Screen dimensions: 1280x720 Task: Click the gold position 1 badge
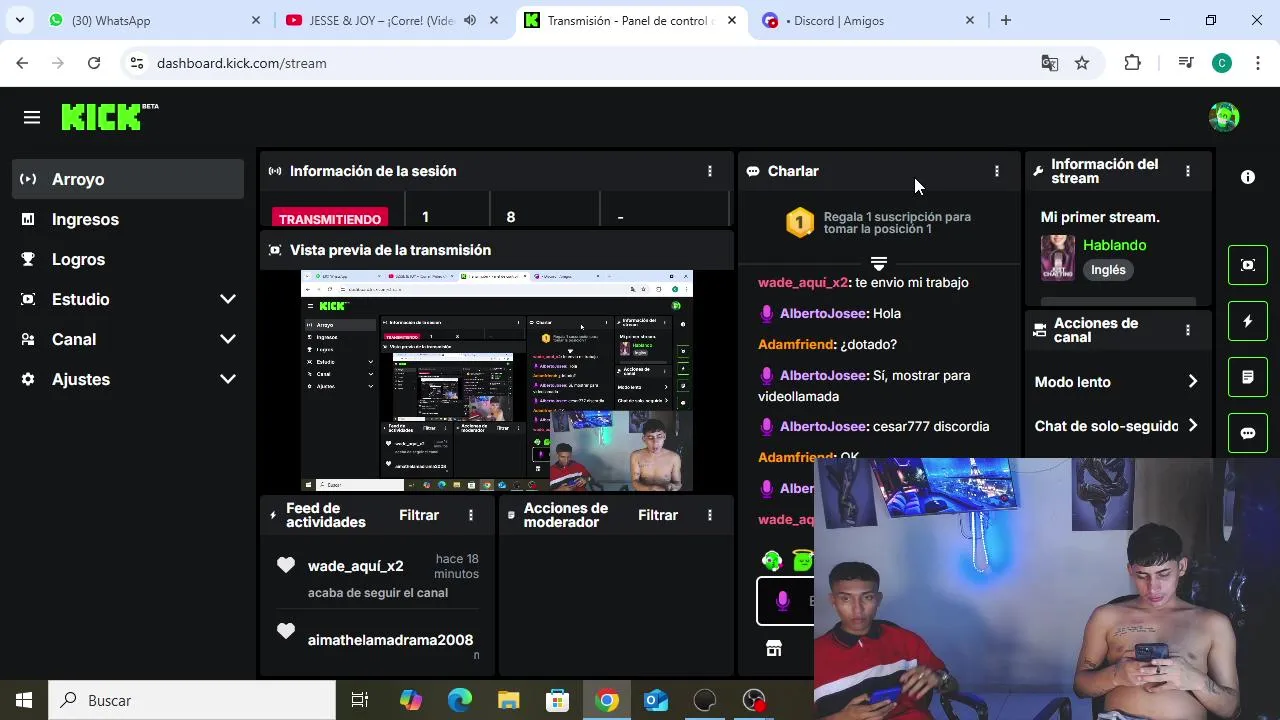click(x=800, y=222)
